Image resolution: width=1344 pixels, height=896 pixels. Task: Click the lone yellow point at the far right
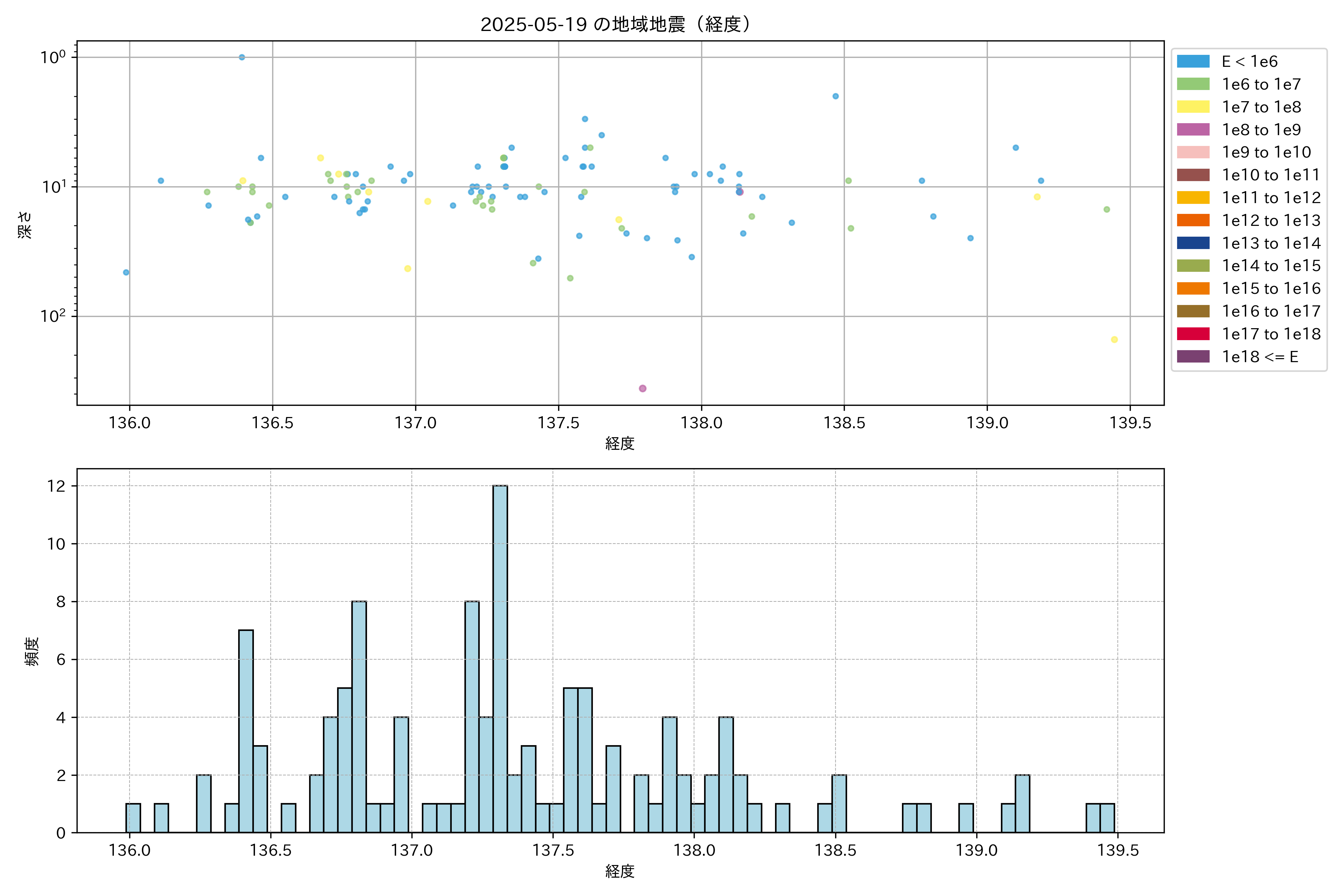(x=1114, y=339)
